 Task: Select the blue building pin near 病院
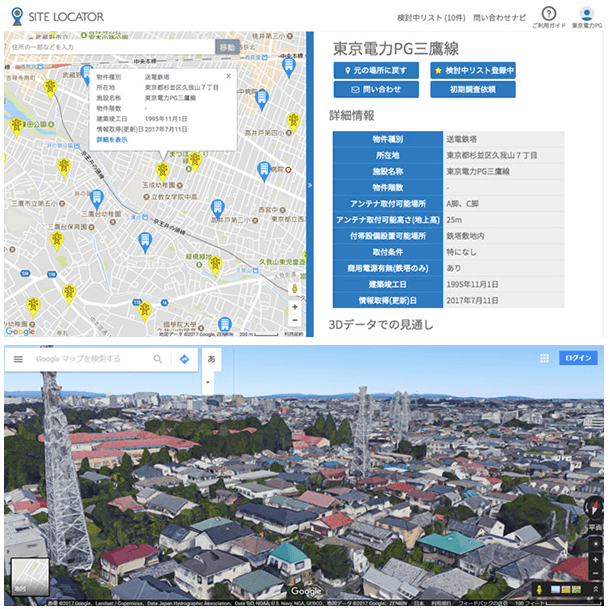pos(264,171)
